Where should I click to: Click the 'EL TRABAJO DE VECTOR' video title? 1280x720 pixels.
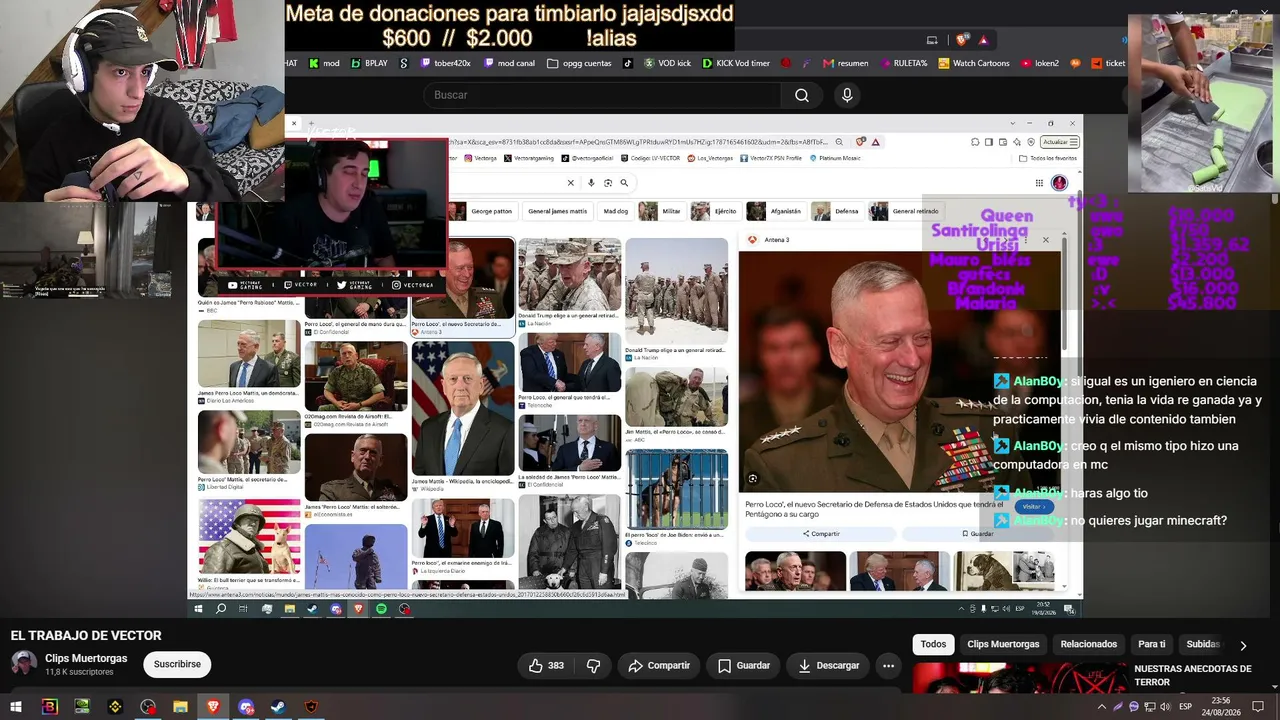pyautogui.click(x=86, y=636)
